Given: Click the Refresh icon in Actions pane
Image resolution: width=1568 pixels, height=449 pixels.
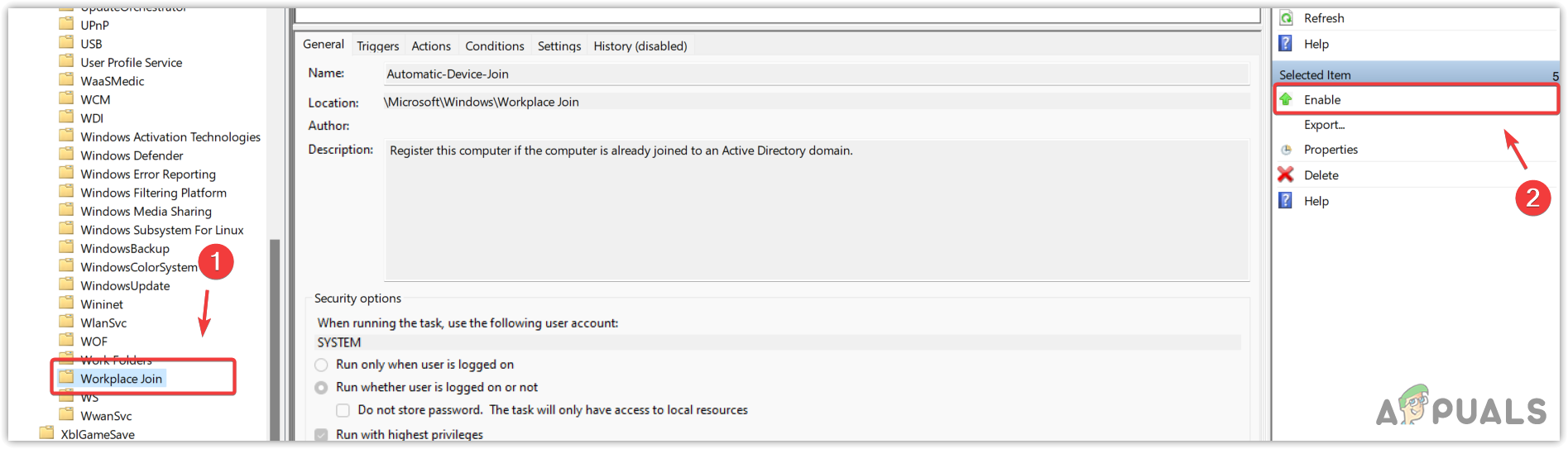Looking at the screenshot, I should [1286, 18].
